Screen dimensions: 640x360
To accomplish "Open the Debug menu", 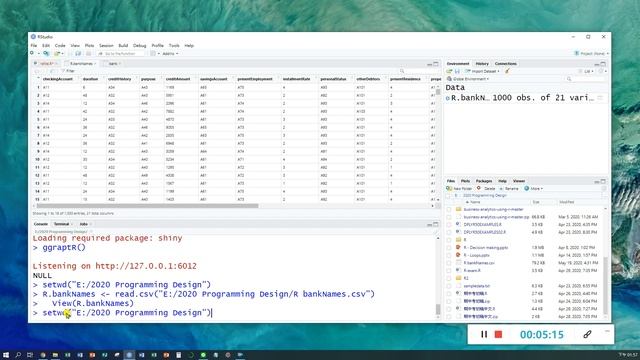I will click(x=140, y=46).
